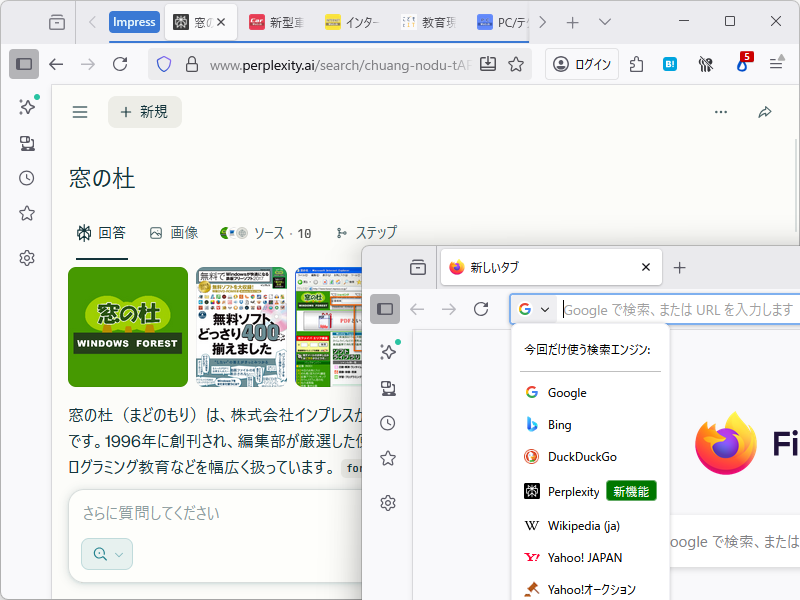Screen dimensions: 800x600
Task: View history via the clock sidebar icon
Action: tap(26, 178)
